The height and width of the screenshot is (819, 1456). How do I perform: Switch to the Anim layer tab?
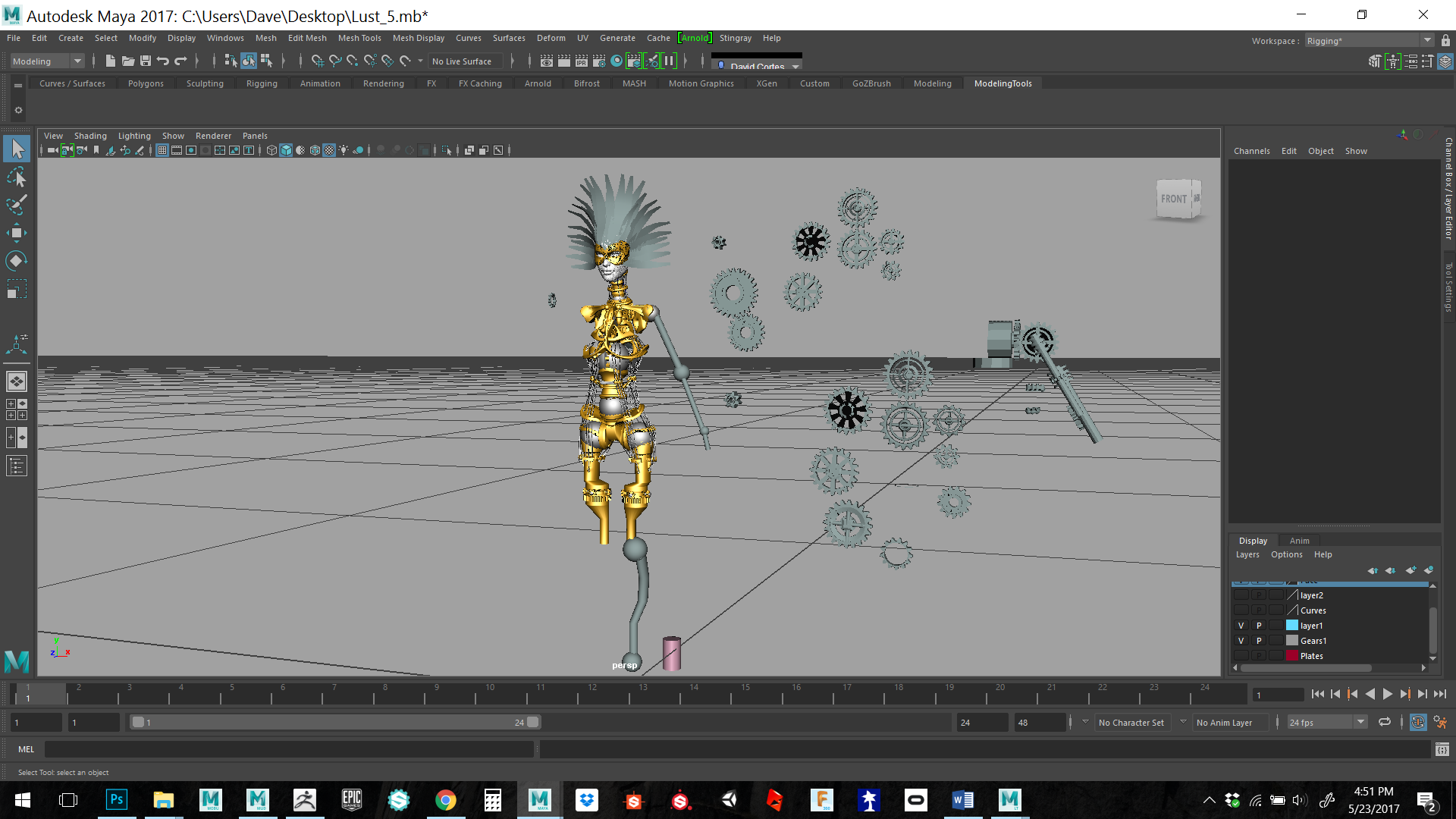coord(1300,541)
